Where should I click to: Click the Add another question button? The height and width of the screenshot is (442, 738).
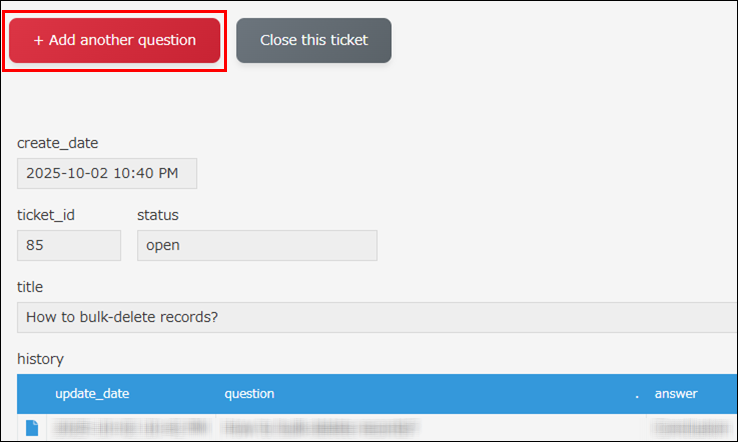pyautogui.click(x=114, y=40)
